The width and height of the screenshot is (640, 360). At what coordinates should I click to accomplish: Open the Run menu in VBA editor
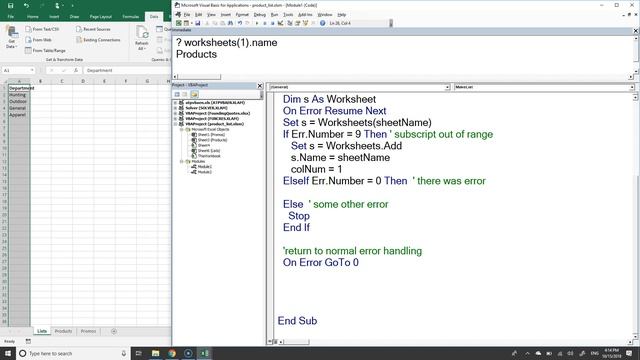[x=274, y=15]
